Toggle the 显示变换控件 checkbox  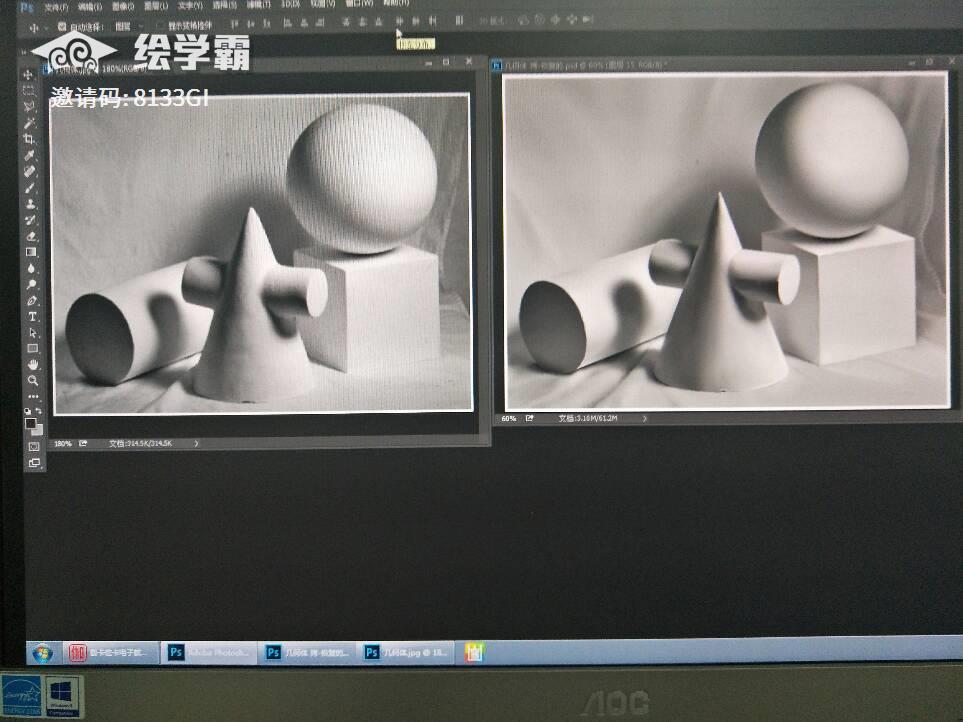pos(161,26)
